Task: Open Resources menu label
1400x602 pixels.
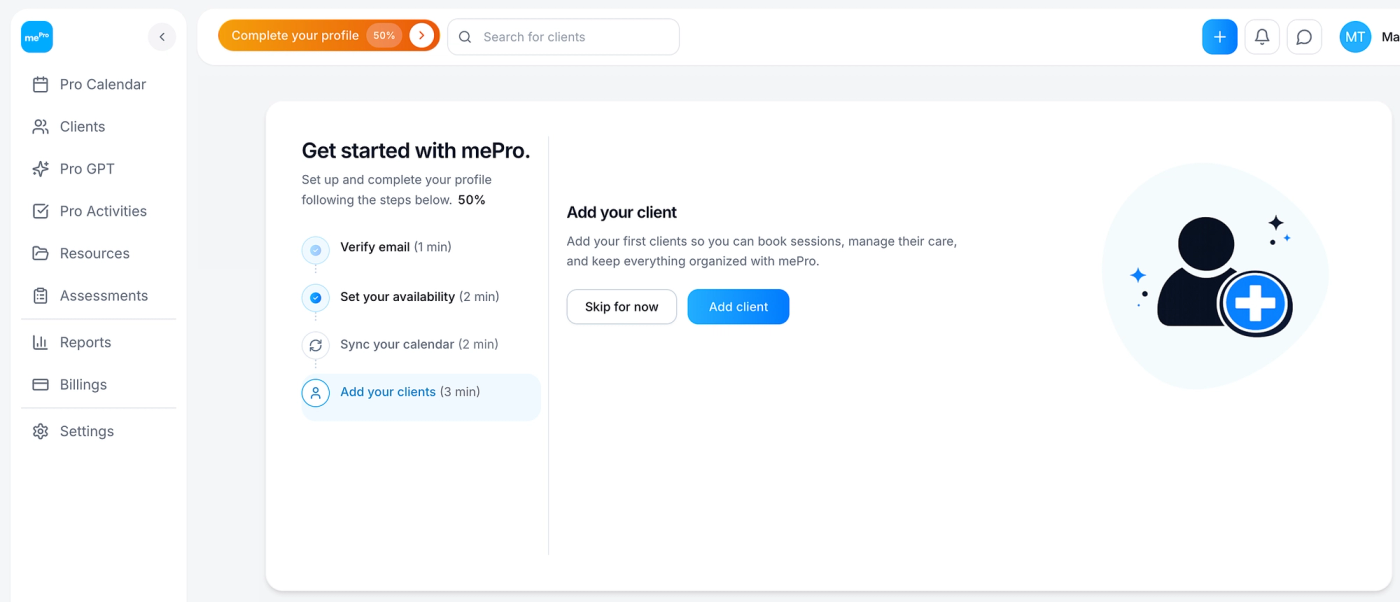Action: [95, 253]
